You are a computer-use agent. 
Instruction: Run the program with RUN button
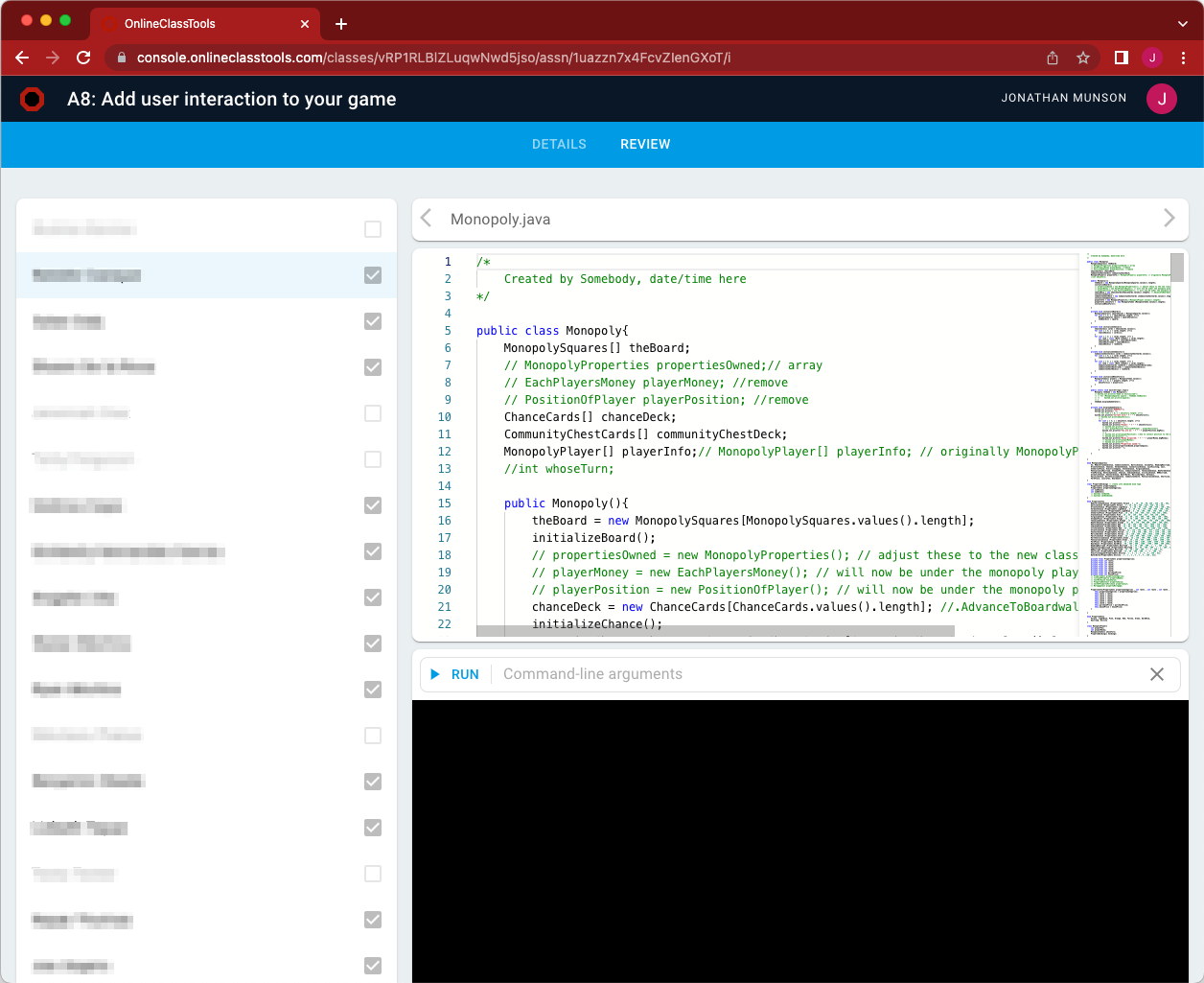point(455,674)
